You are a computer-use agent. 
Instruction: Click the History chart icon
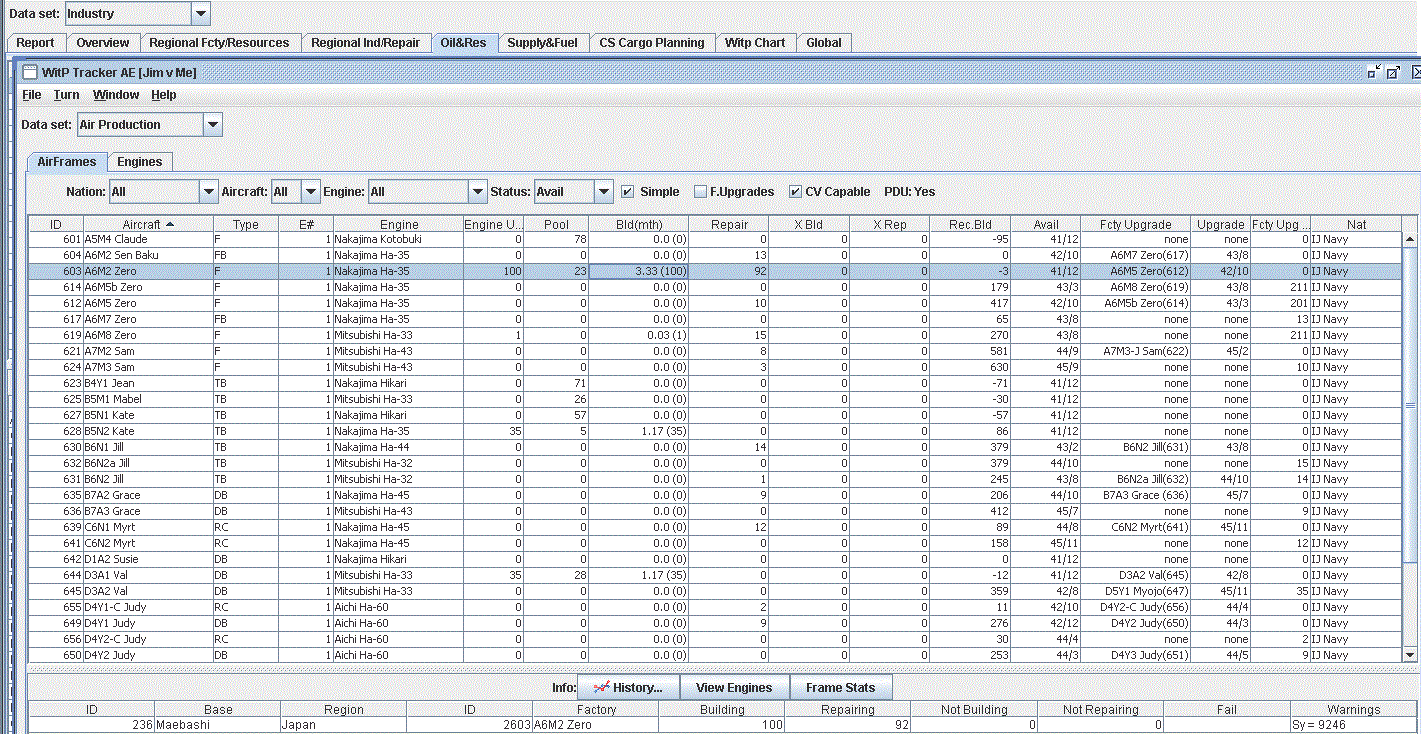click(601, 687)
